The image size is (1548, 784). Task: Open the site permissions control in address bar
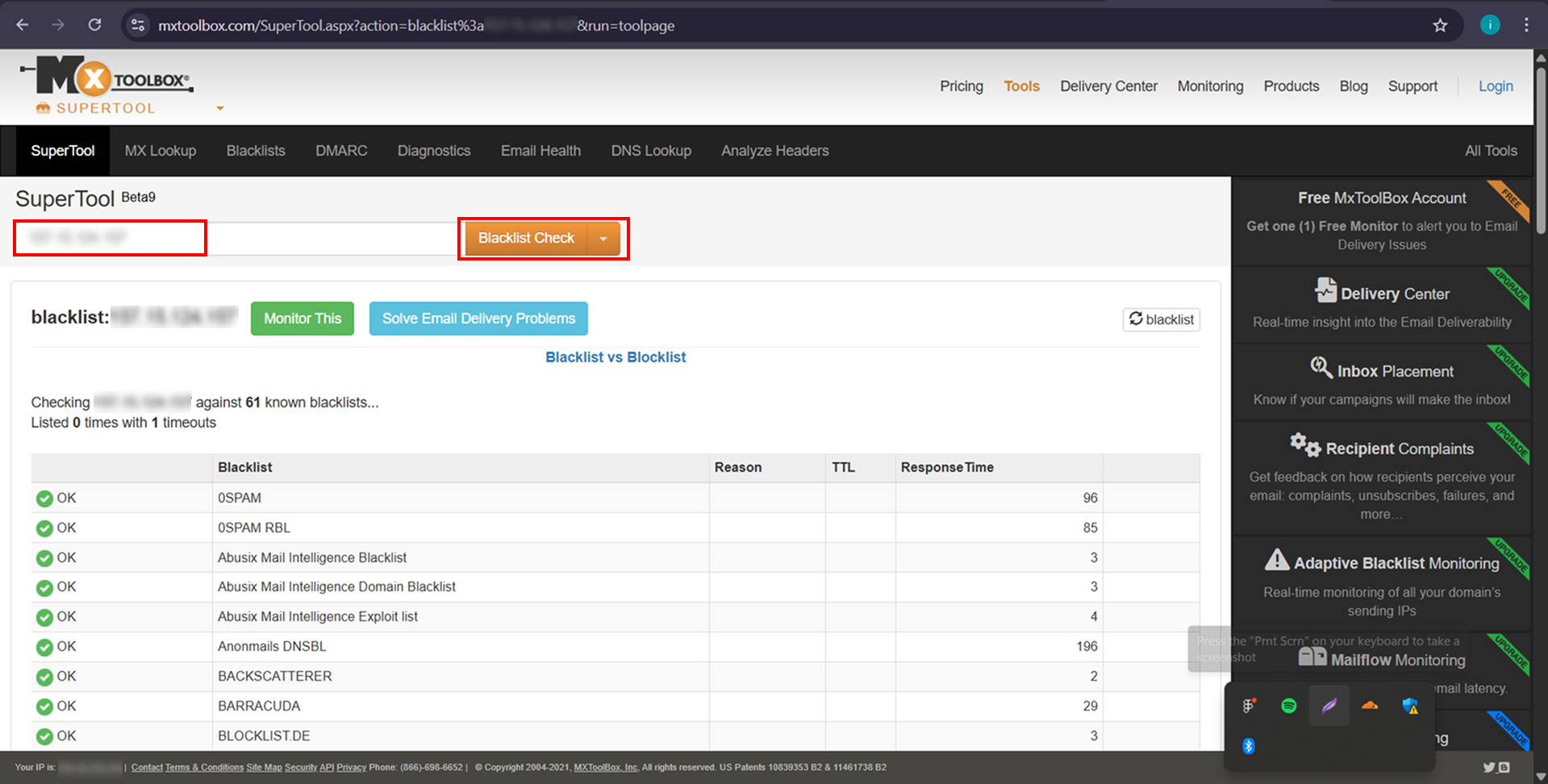137,25
